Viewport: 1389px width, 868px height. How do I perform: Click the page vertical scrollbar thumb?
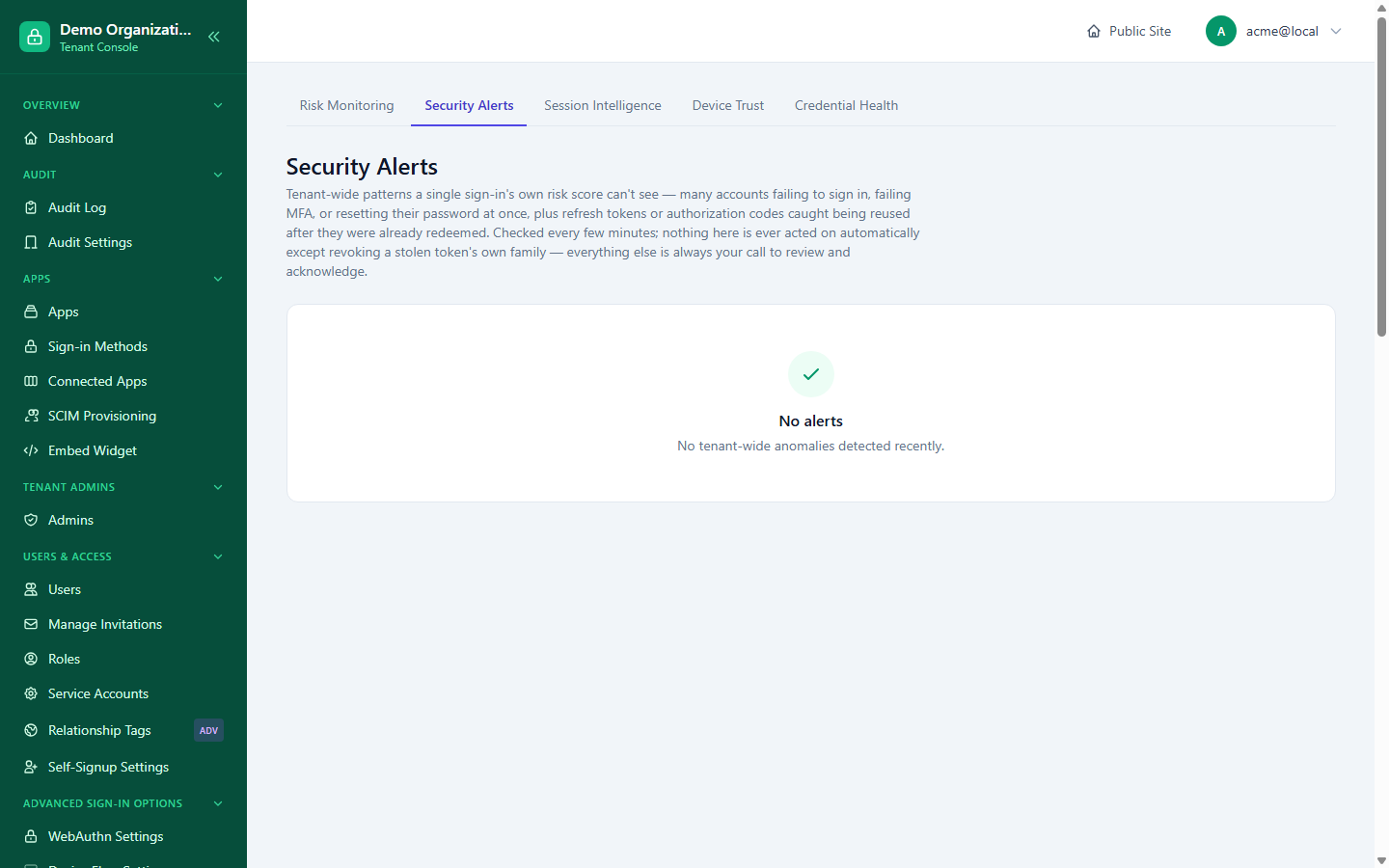(1381, 176)
